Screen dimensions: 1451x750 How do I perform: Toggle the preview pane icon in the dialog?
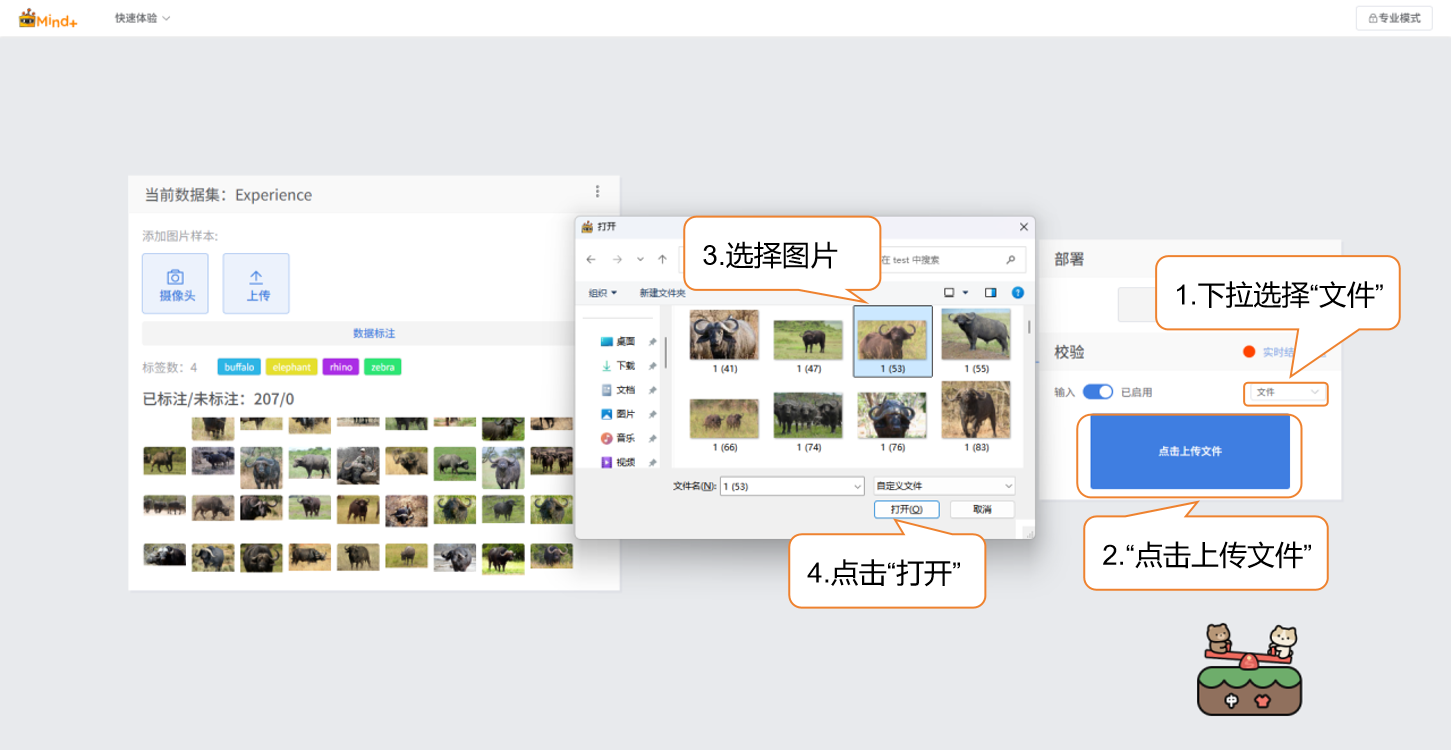pyautogui.click(x=991, y=293)
